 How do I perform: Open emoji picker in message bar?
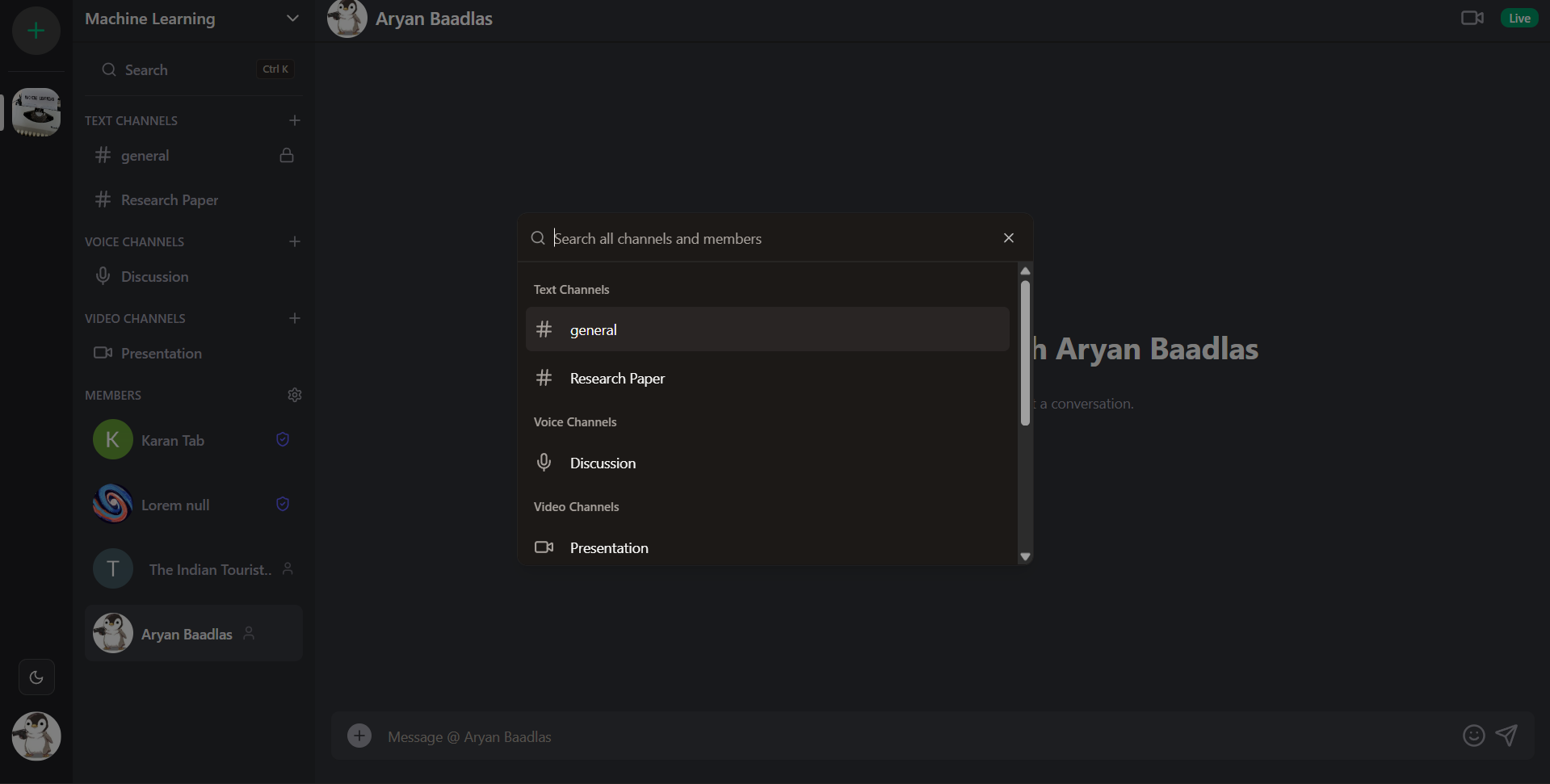tap(1473, 736)
